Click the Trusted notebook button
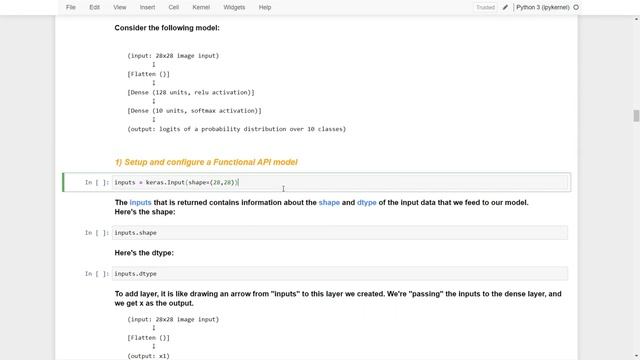 point(485,7)
